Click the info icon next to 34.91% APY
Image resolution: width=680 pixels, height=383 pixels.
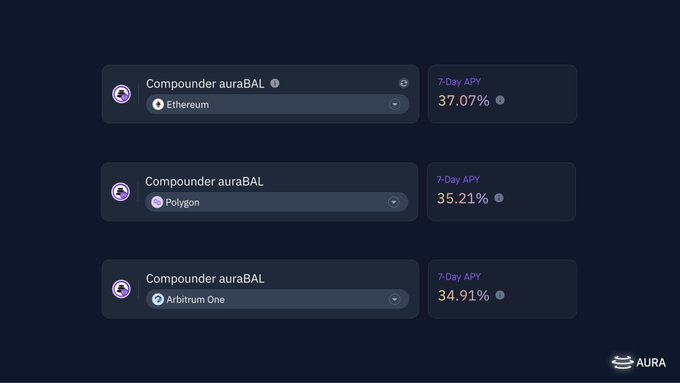click(500, 295)
